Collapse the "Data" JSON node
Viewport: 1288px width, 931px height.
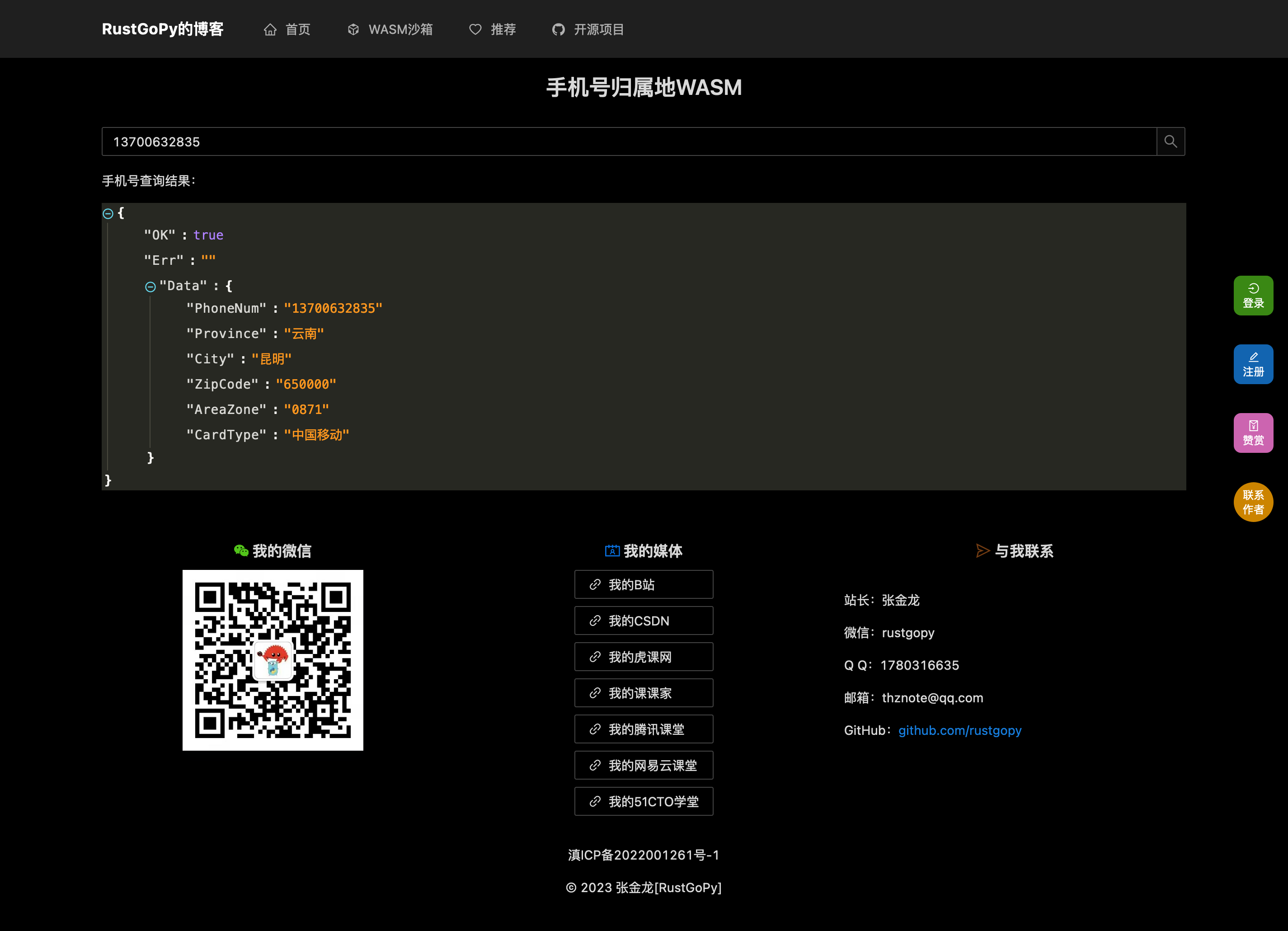[150, 287]
